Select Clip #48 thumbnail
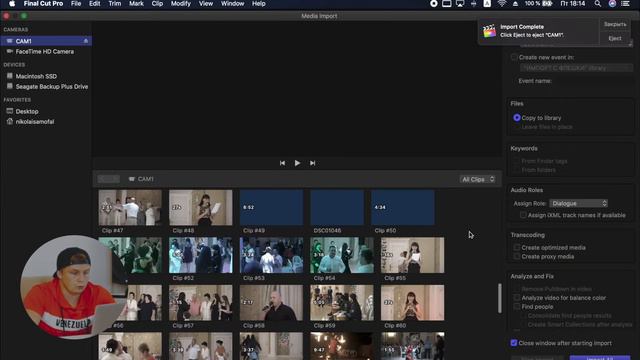 (200, 207)
